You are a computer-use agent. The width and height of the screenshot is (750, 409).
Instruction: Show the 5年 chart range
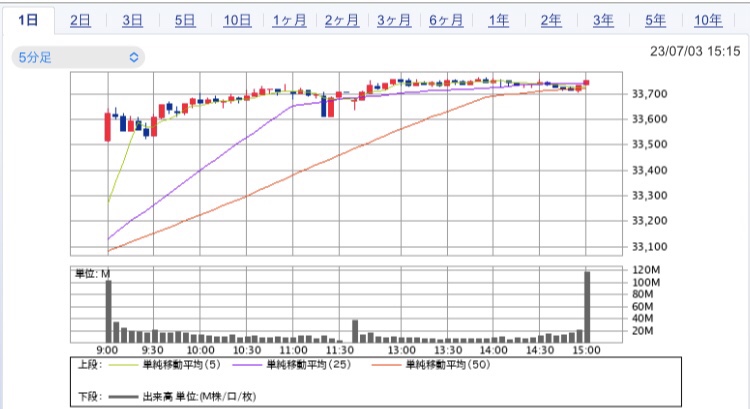pyautogui.click(x=655, y=21)
